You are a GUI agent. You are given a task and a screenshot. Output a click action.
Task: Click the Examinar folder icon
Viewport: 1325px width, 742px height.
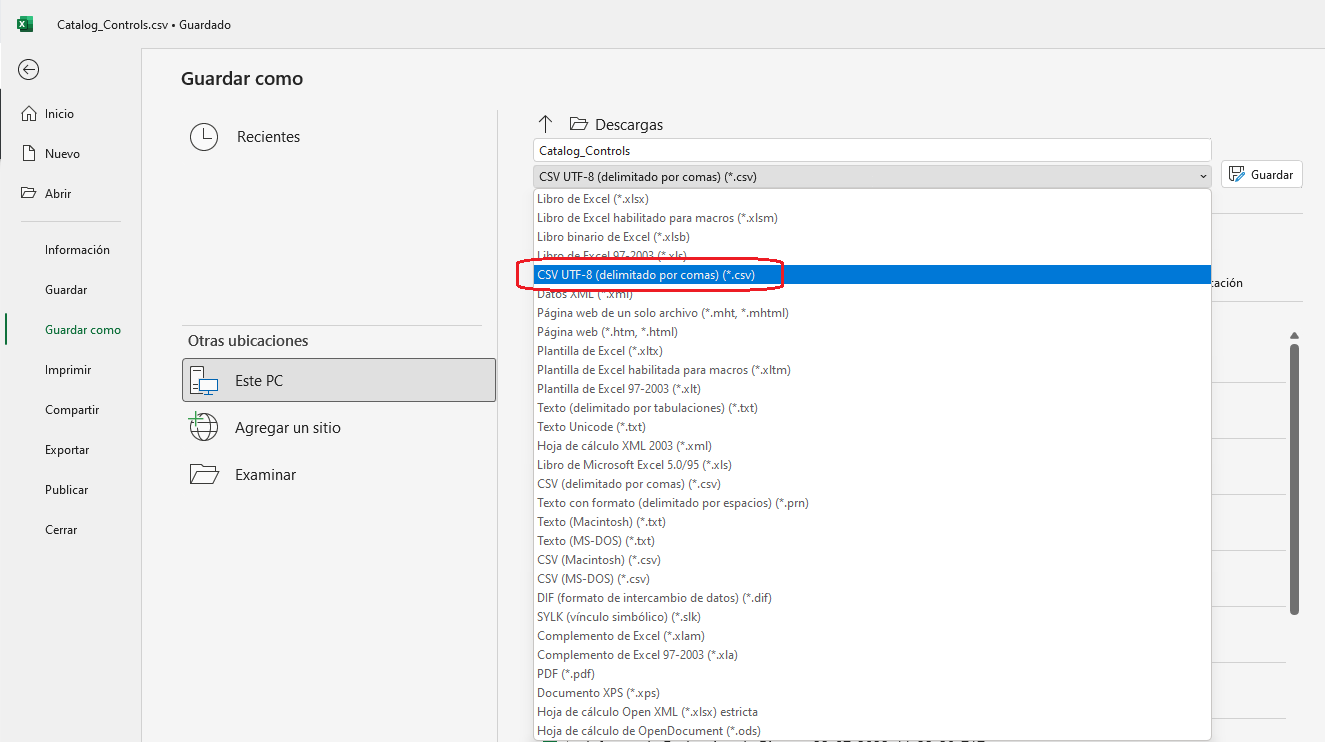click(204, 475)
